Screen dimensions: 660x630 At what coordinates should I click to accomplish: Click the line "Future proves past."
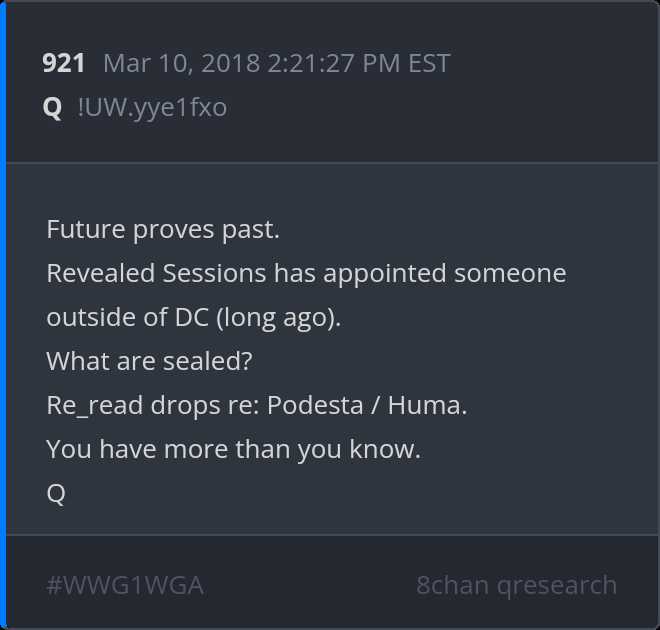(x=163, y=229)
